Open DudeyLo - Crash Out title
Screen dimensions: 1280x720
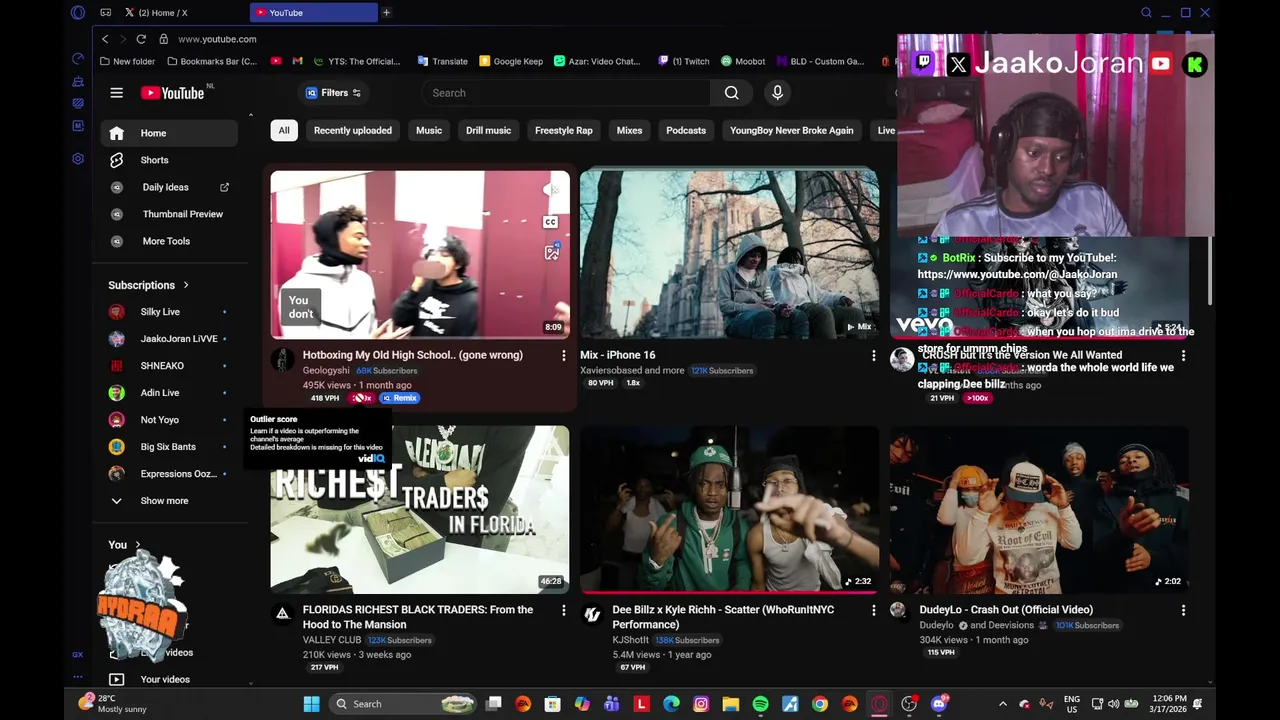[1006, 609]
